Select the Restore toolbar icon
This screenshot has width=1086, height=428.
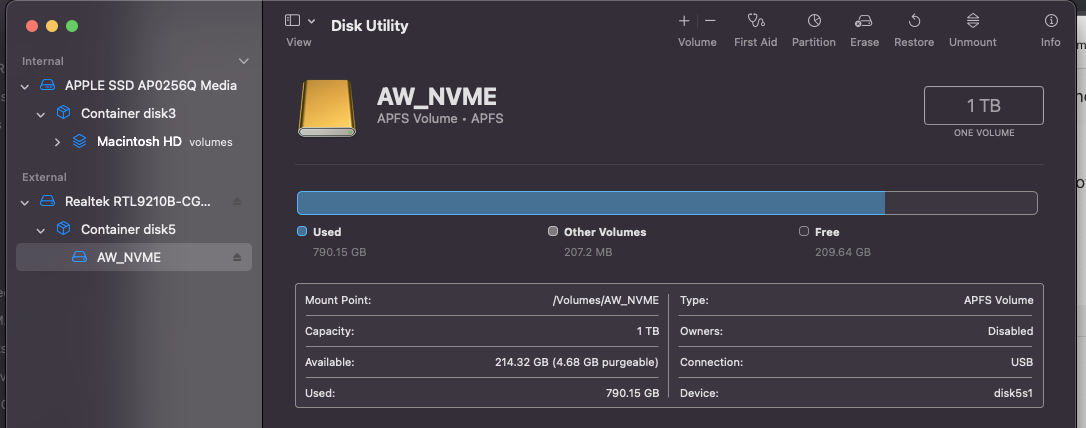pyautogui.click(x=913, y=21)
